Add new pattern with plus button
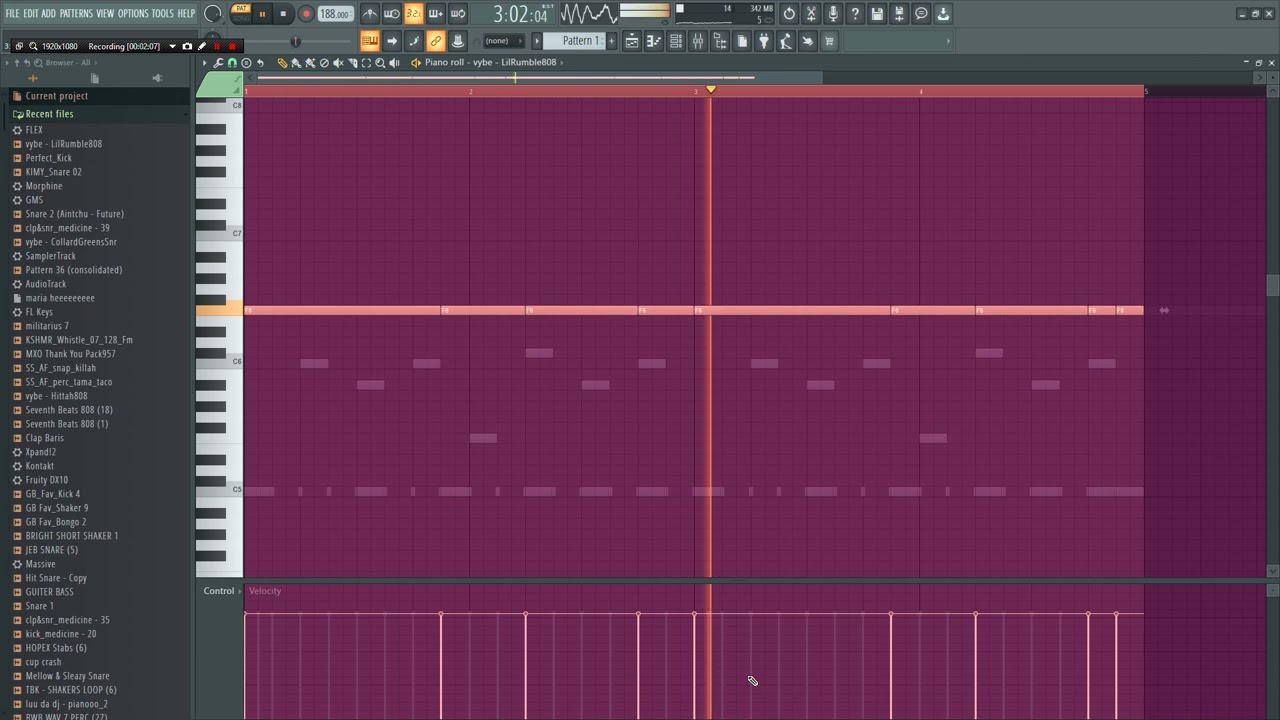The width and height of the screenshot is (1280, 720). point(611,41)
